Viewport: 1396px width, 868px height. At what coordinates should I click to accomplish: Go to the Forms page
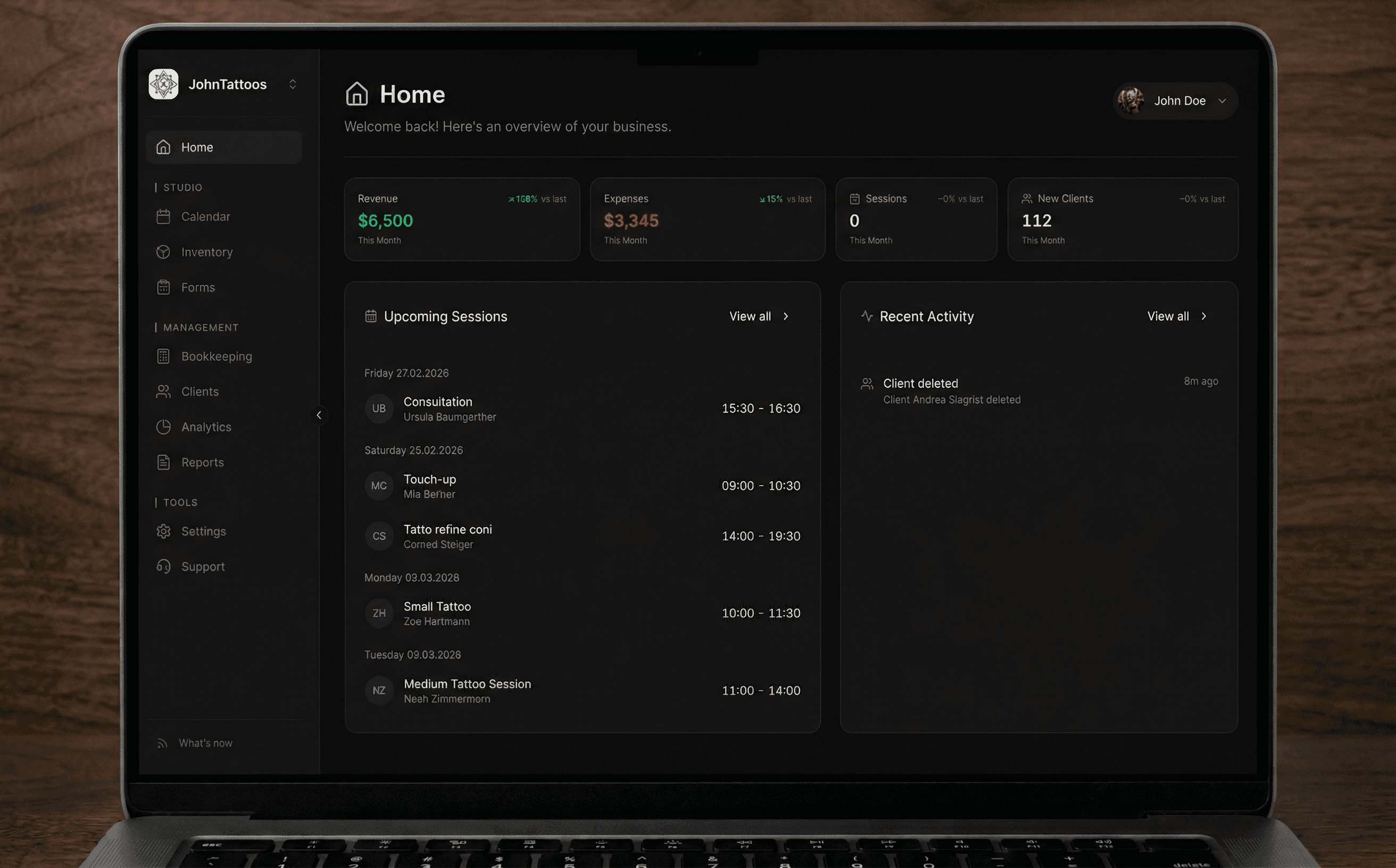tap(197, 287)
